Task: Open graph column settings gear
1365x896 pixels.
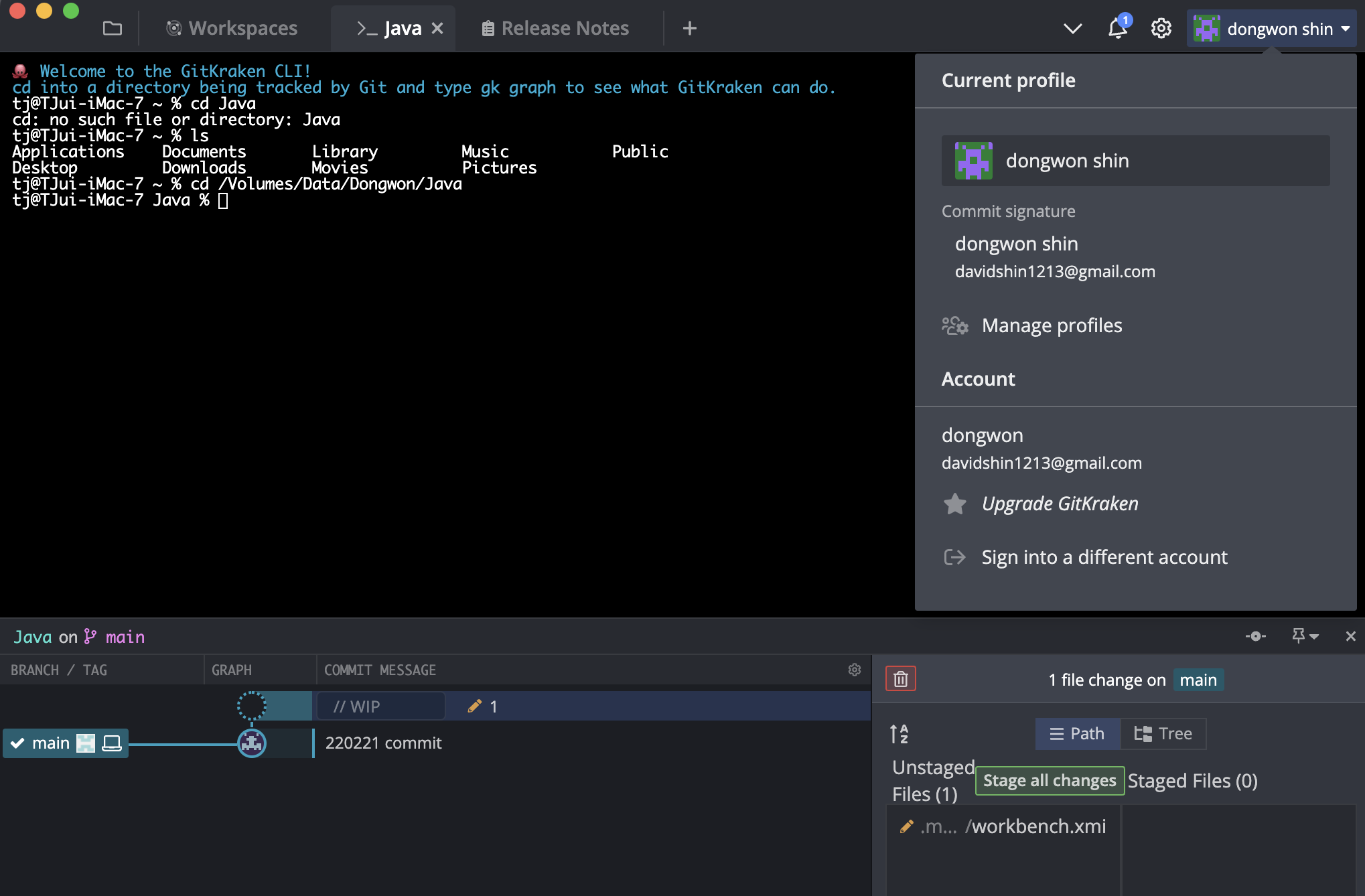Action: [x=855, y=670]
